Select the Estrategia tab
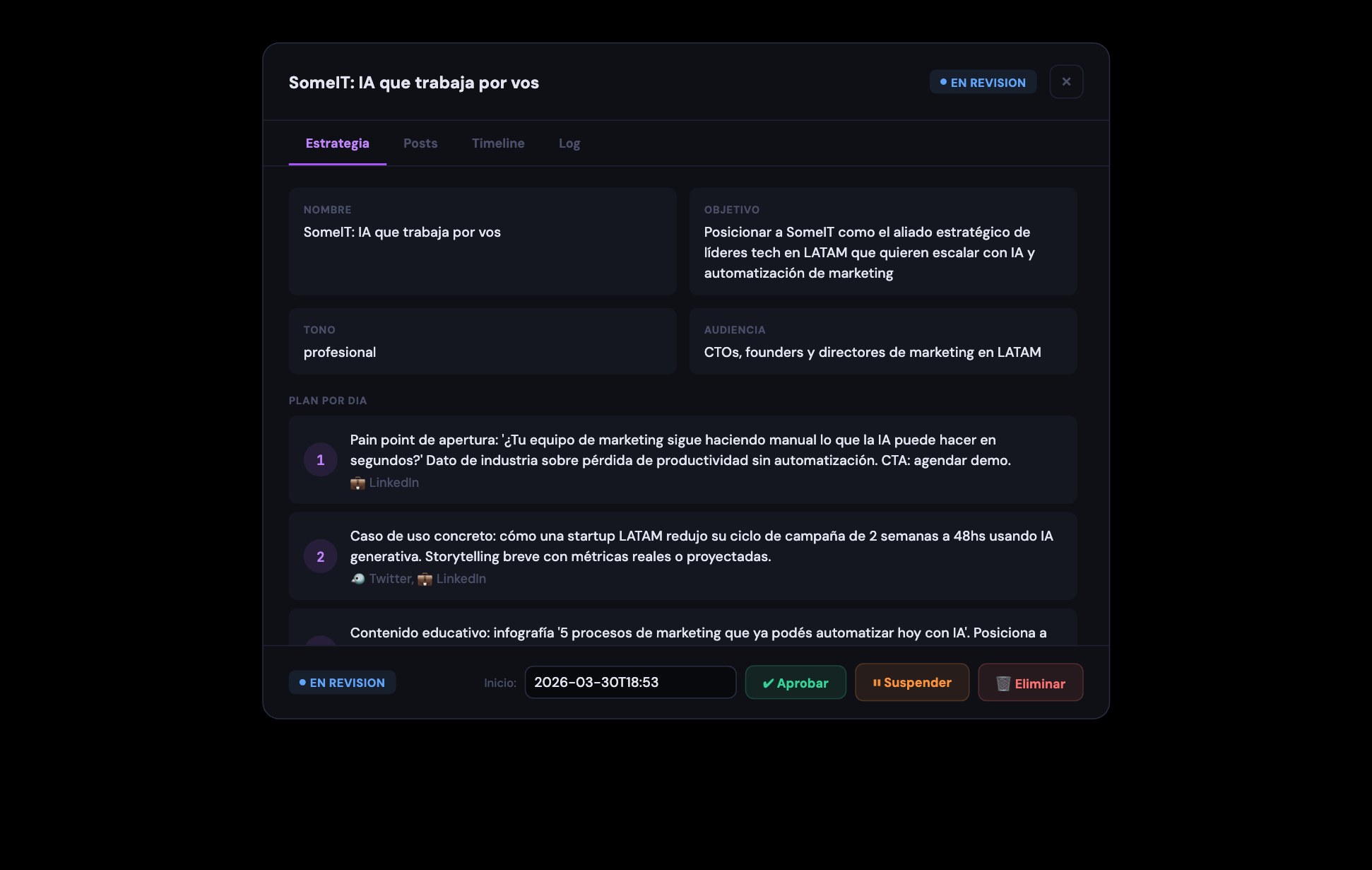The height and width of the screenshot is (870, 1372). point(337,143)
